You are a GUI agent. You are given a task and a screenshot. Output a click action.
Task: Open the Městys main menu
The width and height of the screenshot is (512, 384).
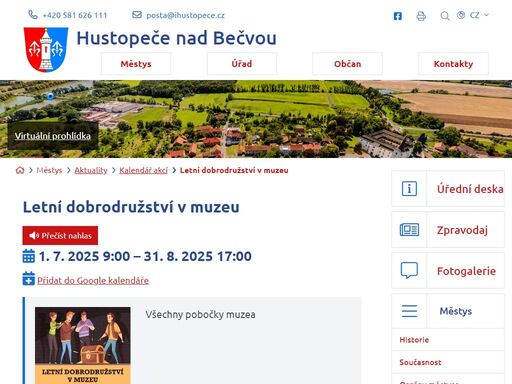(136, 64)
